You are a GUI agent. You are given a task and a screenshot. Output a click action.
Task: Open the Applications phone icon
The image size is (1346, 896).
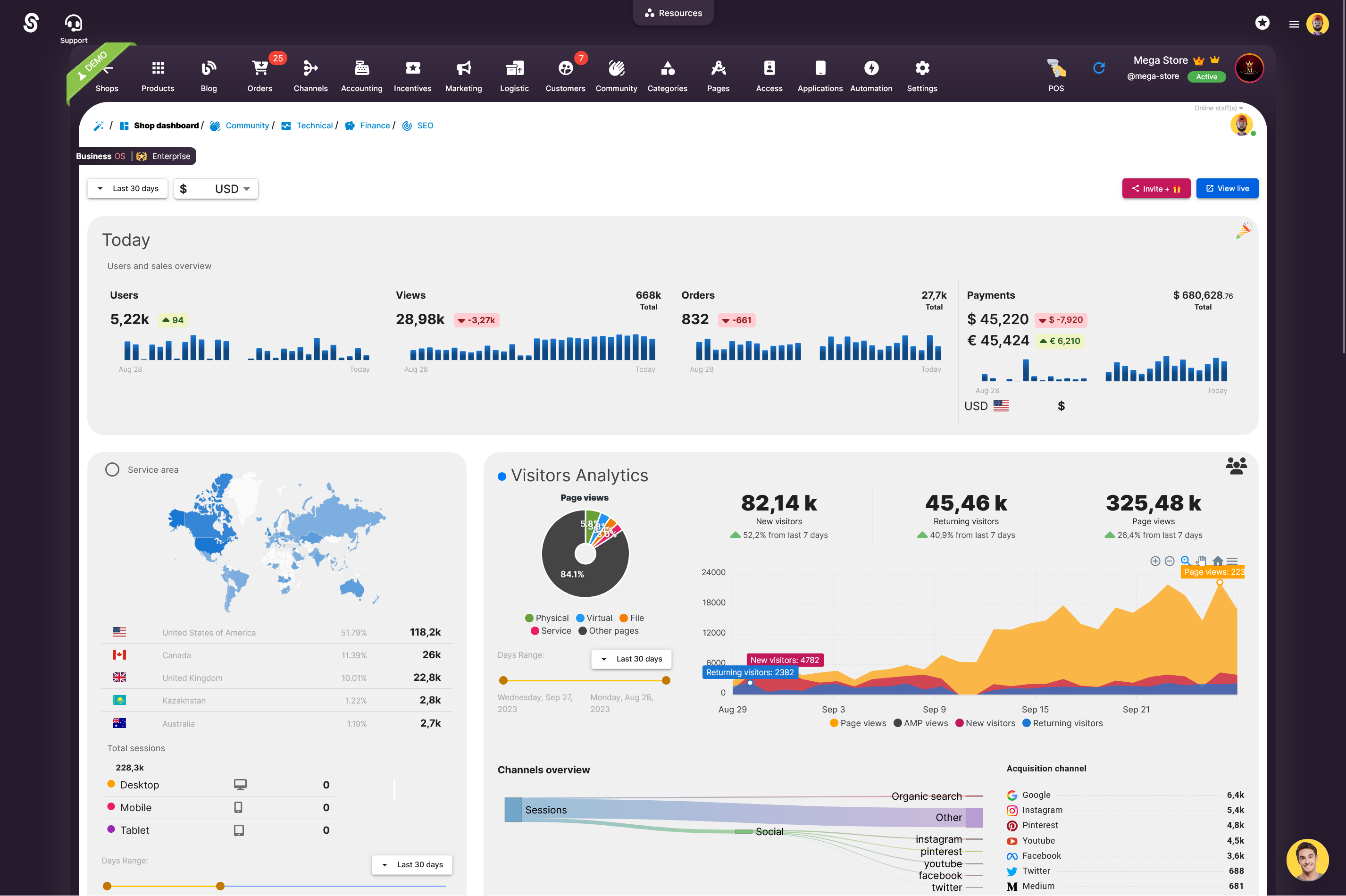point(820,68)
